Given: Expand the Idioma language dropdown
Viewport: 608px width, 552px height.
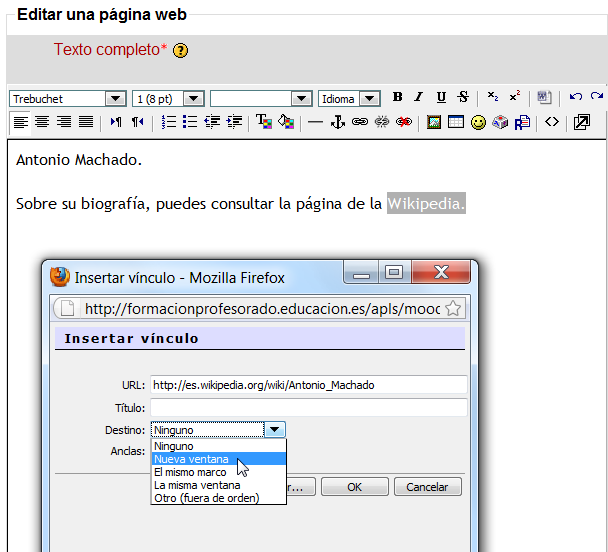Looking at the screenshot, I should [x=369, y=98].
